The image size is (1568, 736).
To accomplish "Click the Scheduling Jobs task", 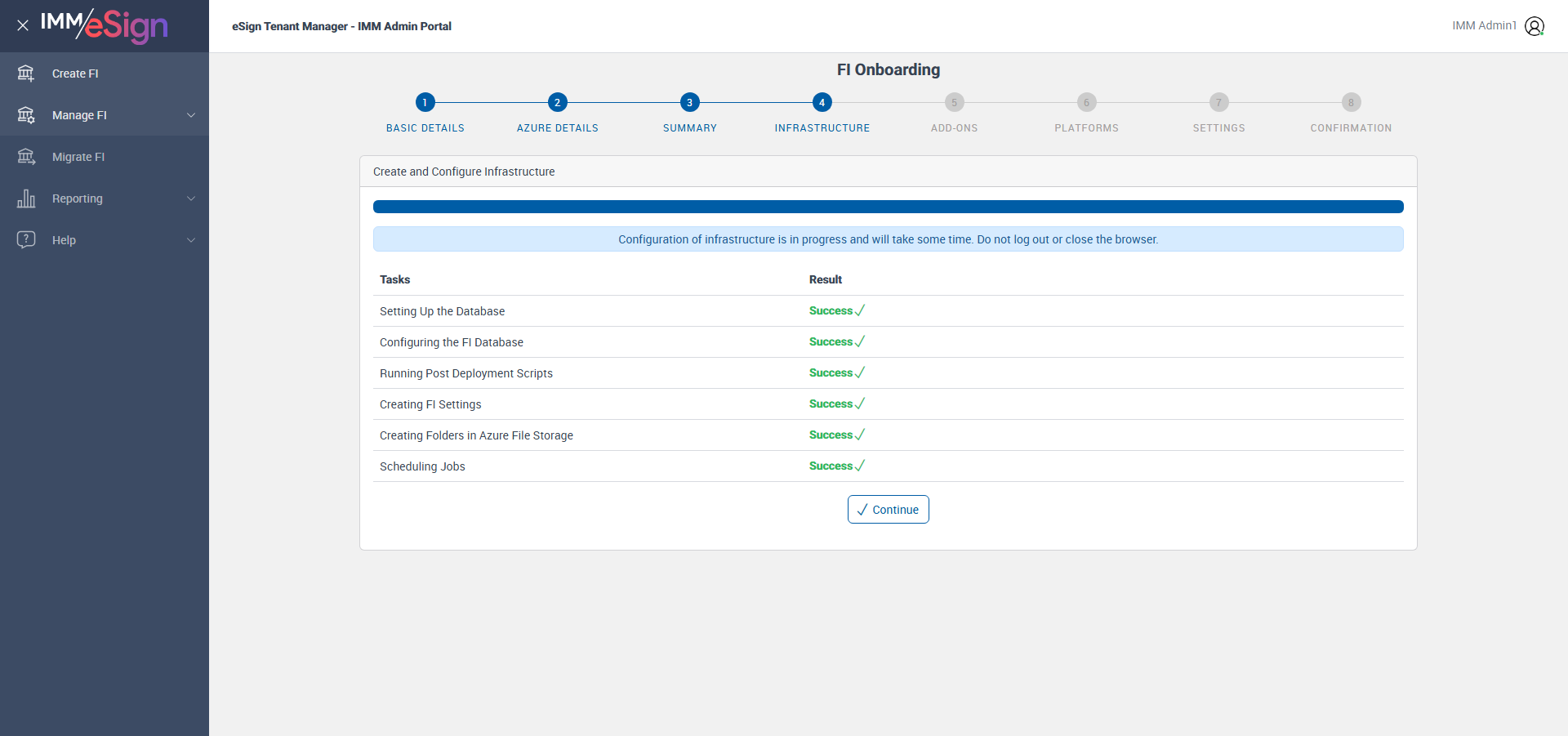I will (422, 466).
